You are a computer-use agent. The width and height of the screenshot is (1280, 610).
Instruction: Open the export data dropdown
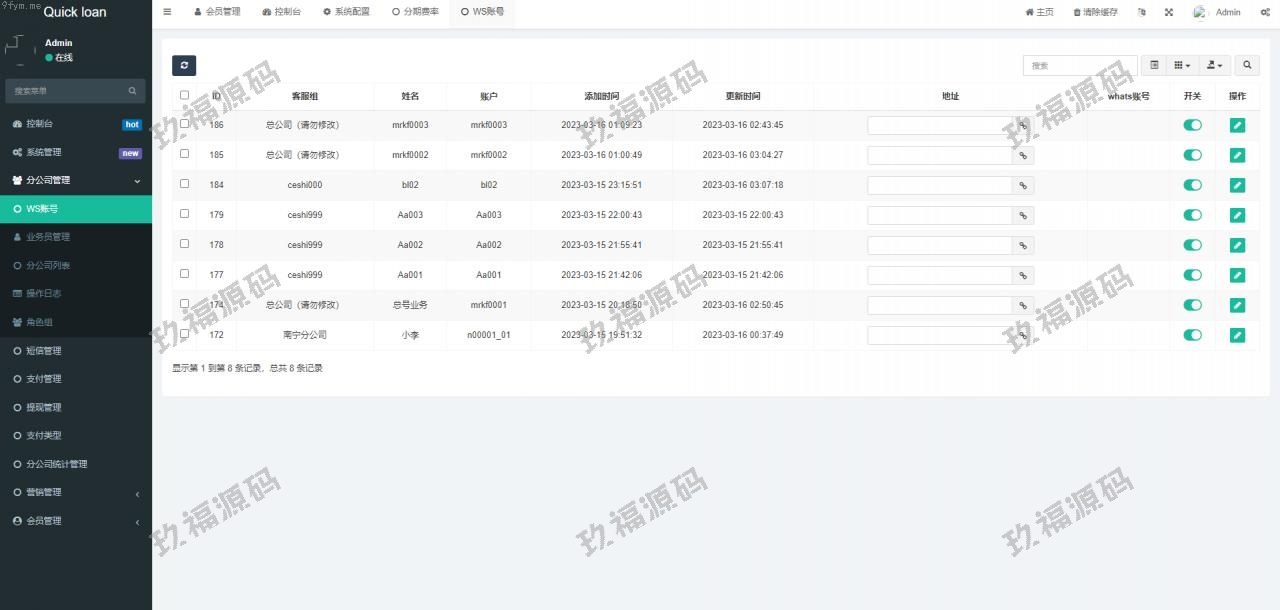tap(1215, 66)
